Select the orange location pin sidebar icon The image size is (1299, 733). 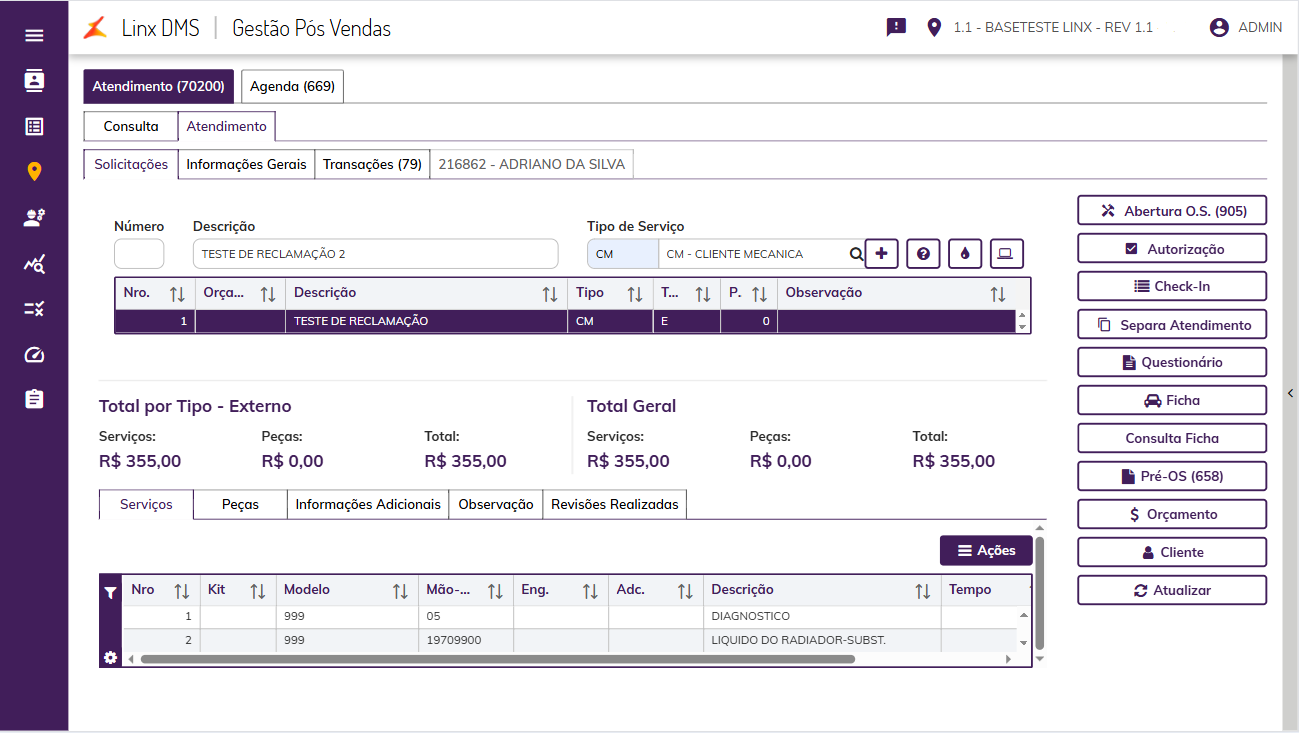(34, 172)
